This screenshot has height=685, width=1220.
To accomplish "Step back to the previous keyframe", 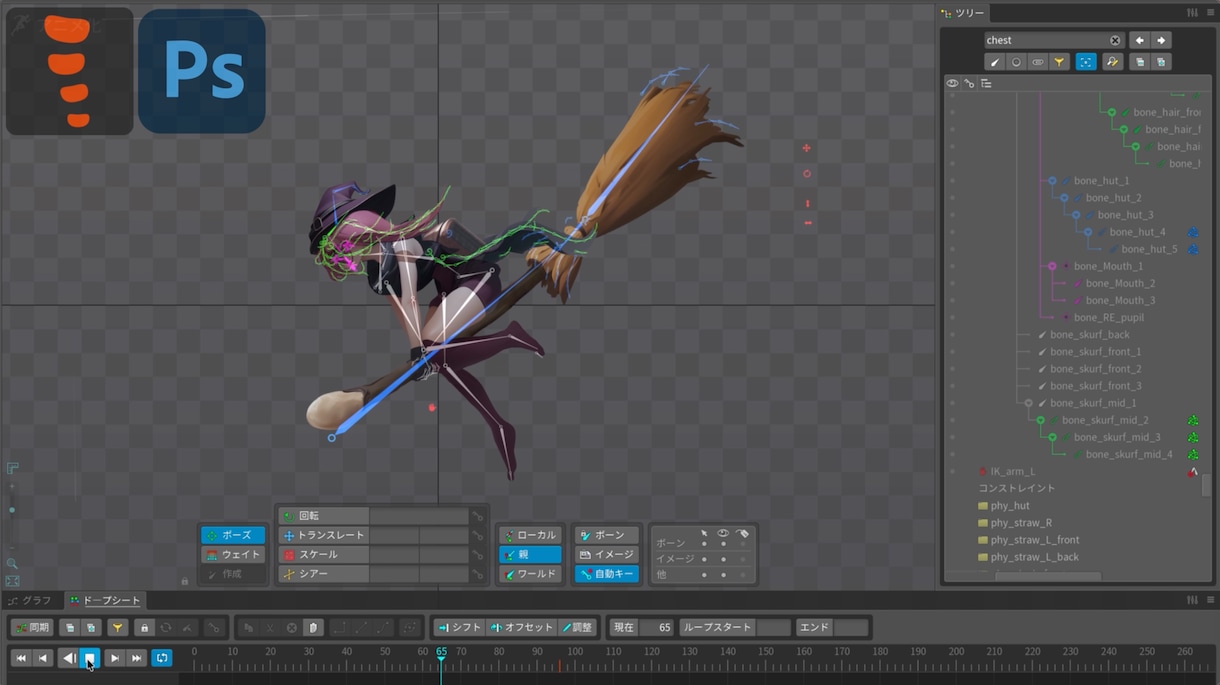I will pos(43,658).
